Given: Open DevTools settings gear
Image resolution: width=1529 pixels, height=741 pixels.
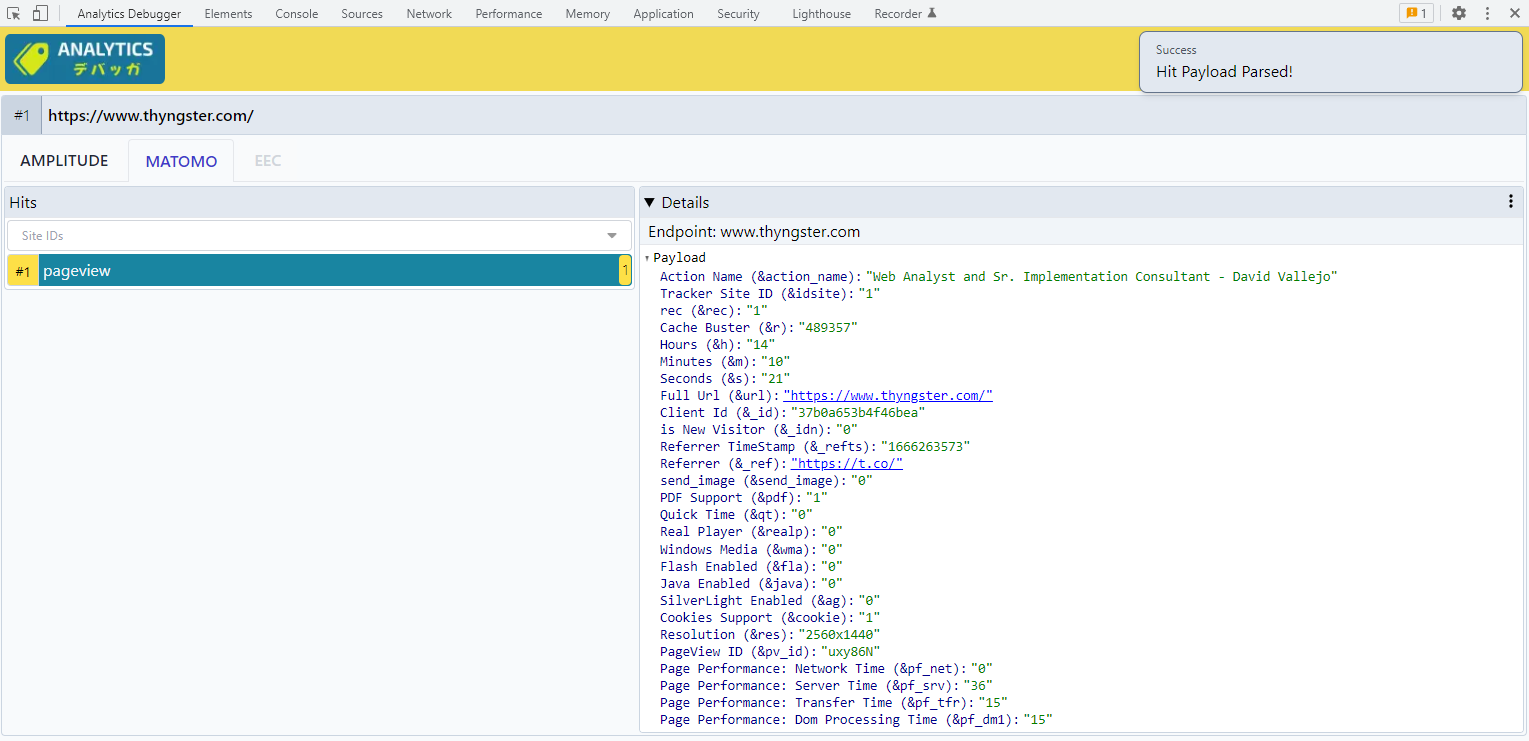Looking at the screenshot, I should (1459, 13).
